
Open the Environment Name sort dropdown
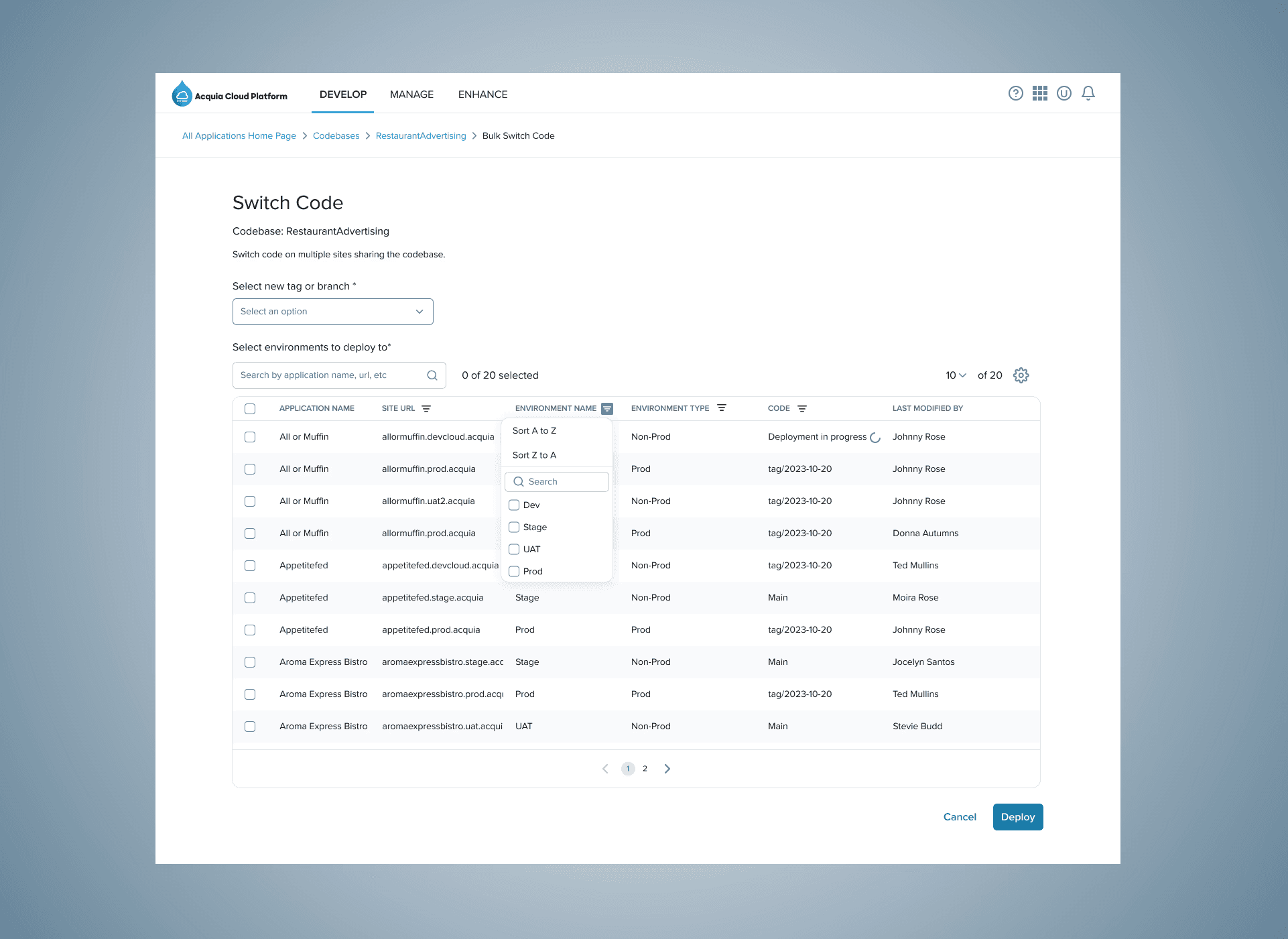pos(608,408)
